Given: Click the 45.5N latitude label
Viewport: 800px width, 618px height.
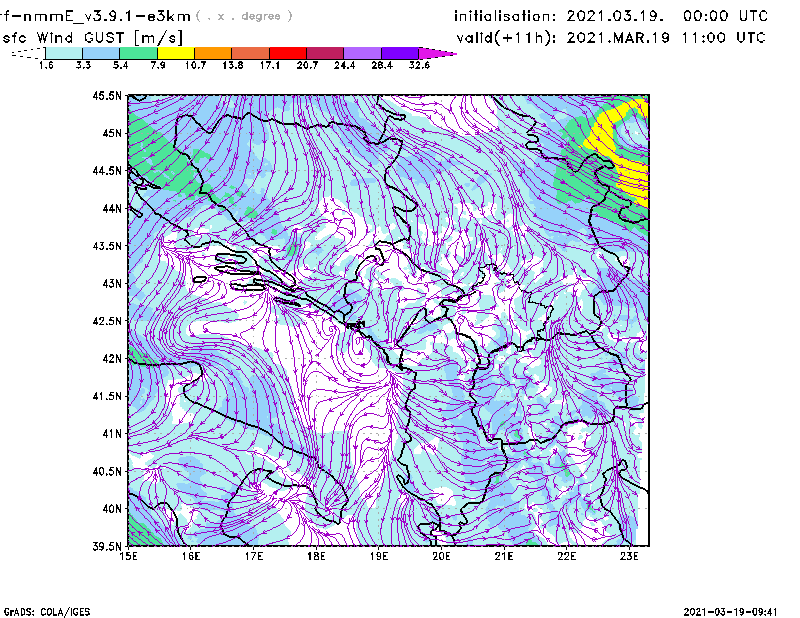Looking at the screenshot, I should [x=107, y=95].
